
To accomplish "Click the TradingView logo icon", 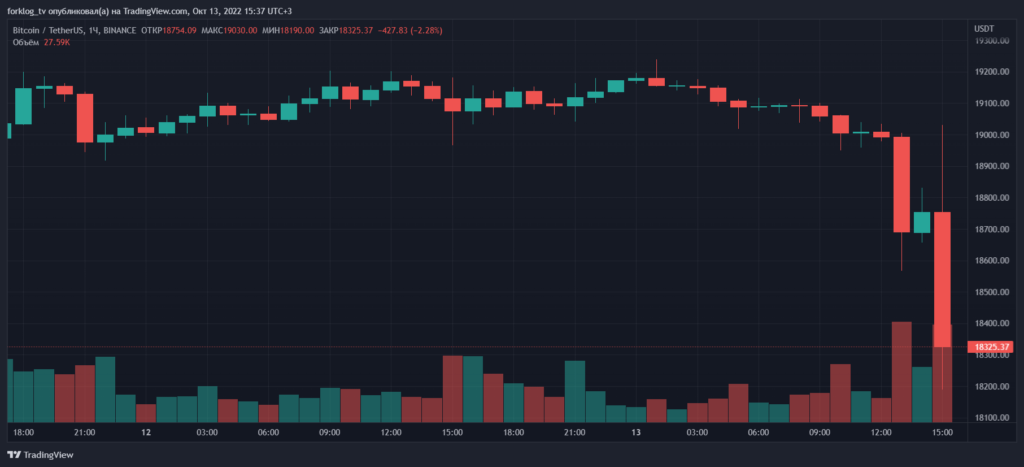I will [17, 451].
